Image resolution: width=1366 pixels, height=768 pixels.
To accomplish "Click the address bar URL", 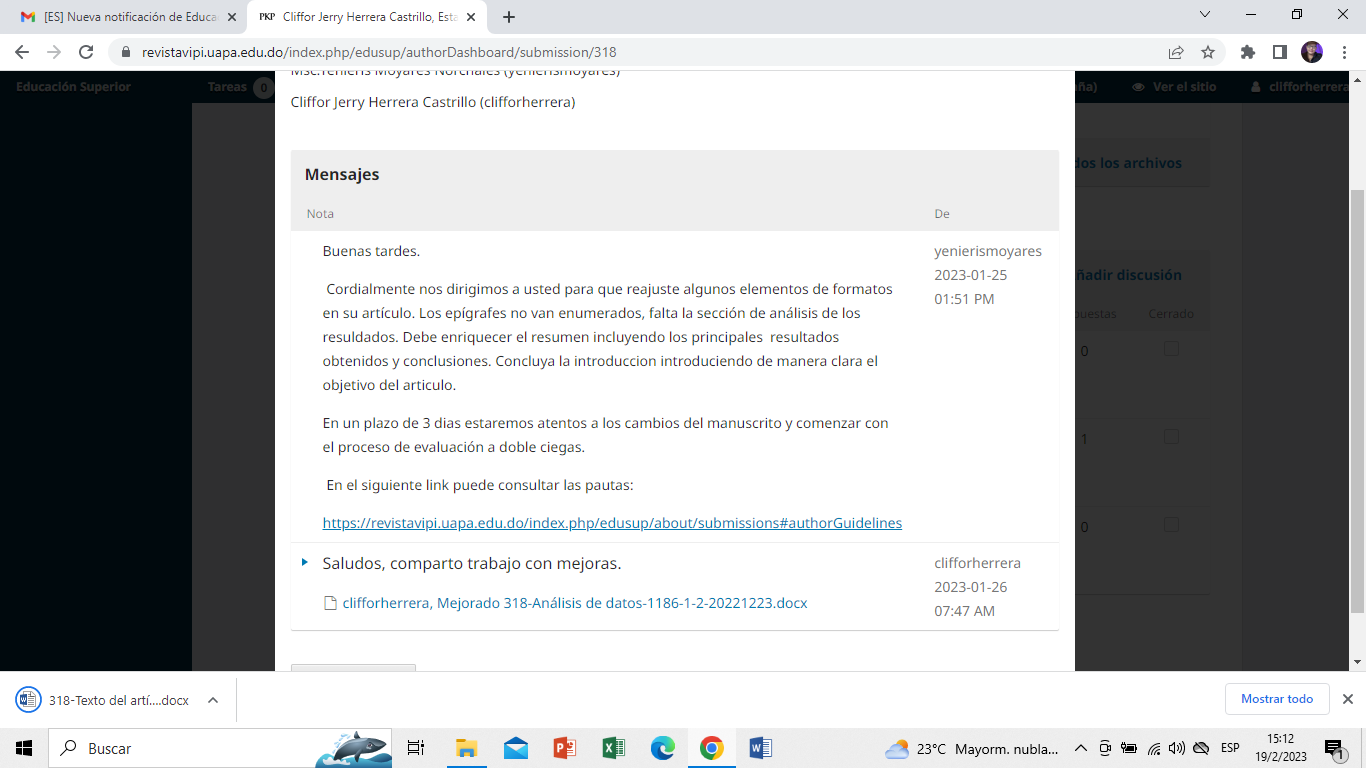I will 378,52.
